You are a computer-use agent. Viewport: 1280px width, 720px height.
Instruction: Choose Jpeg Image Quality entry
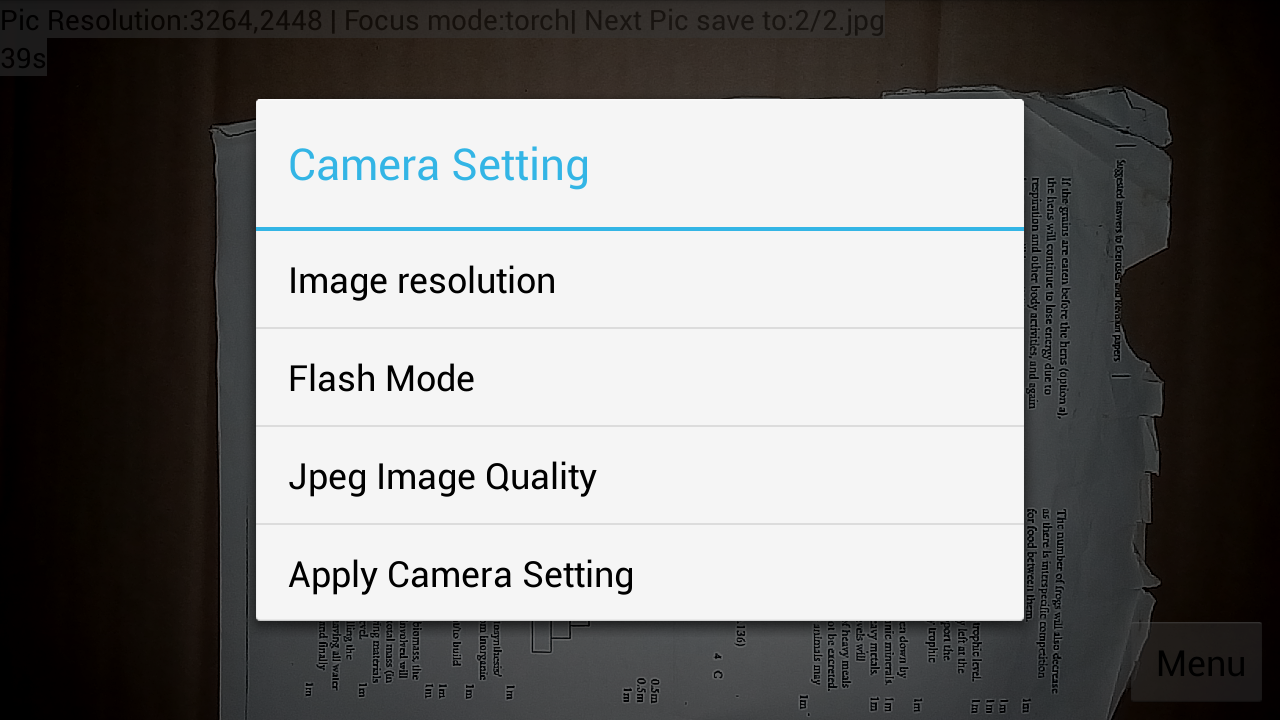tap(640, 476)
